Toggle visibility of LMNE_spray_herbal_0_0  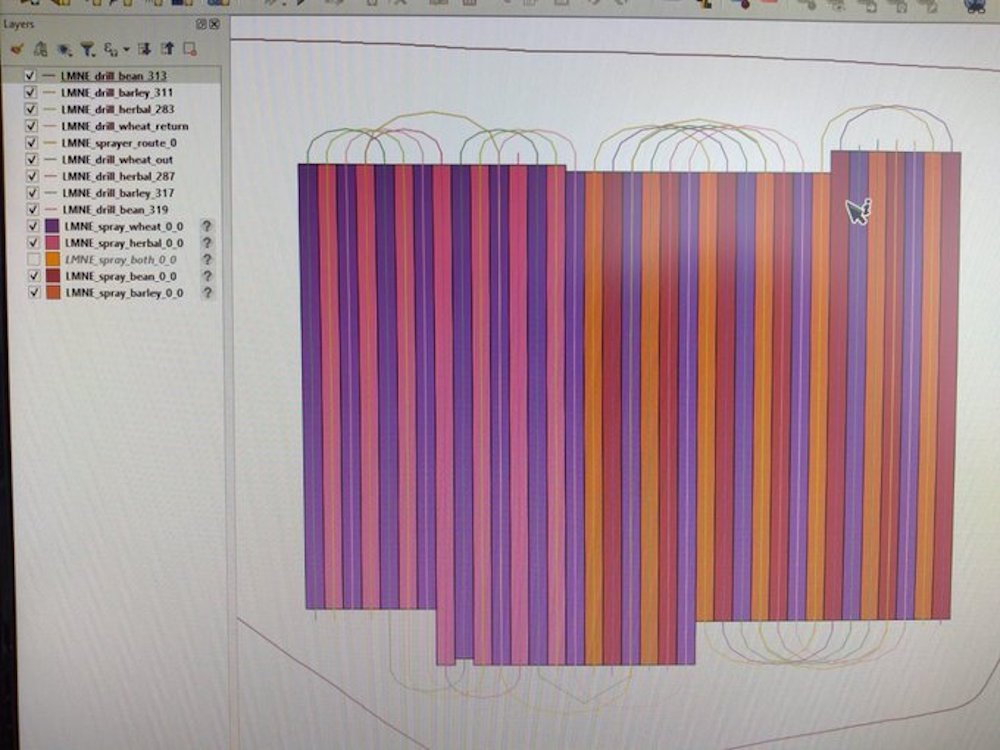coord(32,242)
